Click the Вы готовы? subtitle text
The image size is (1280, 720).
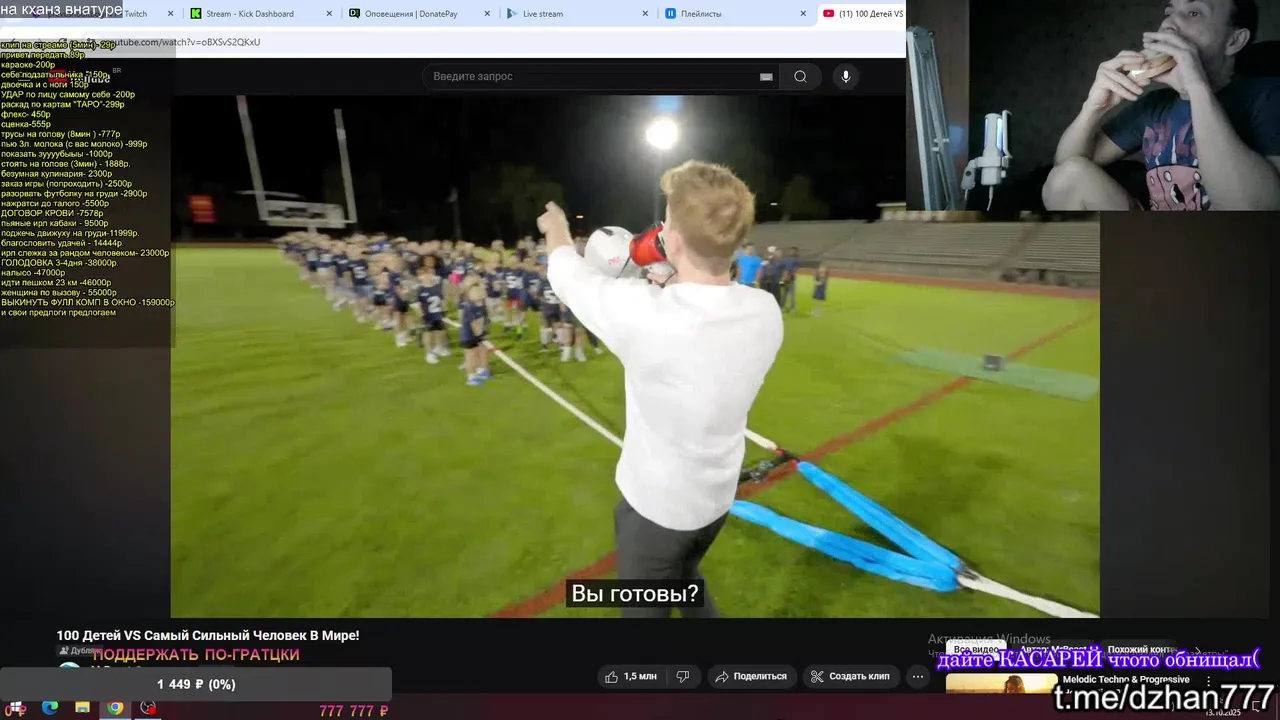click(x=634, y=593)
